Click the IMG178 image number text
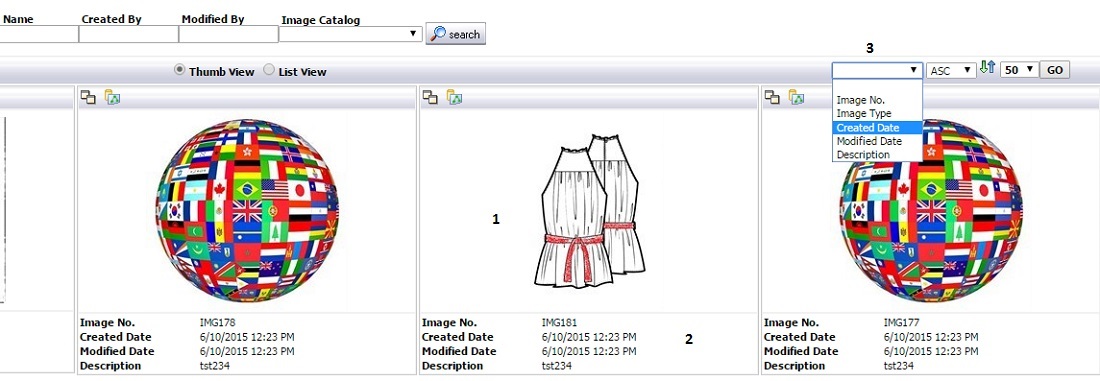Screen dimensions: 1100x381 point(217,323)
